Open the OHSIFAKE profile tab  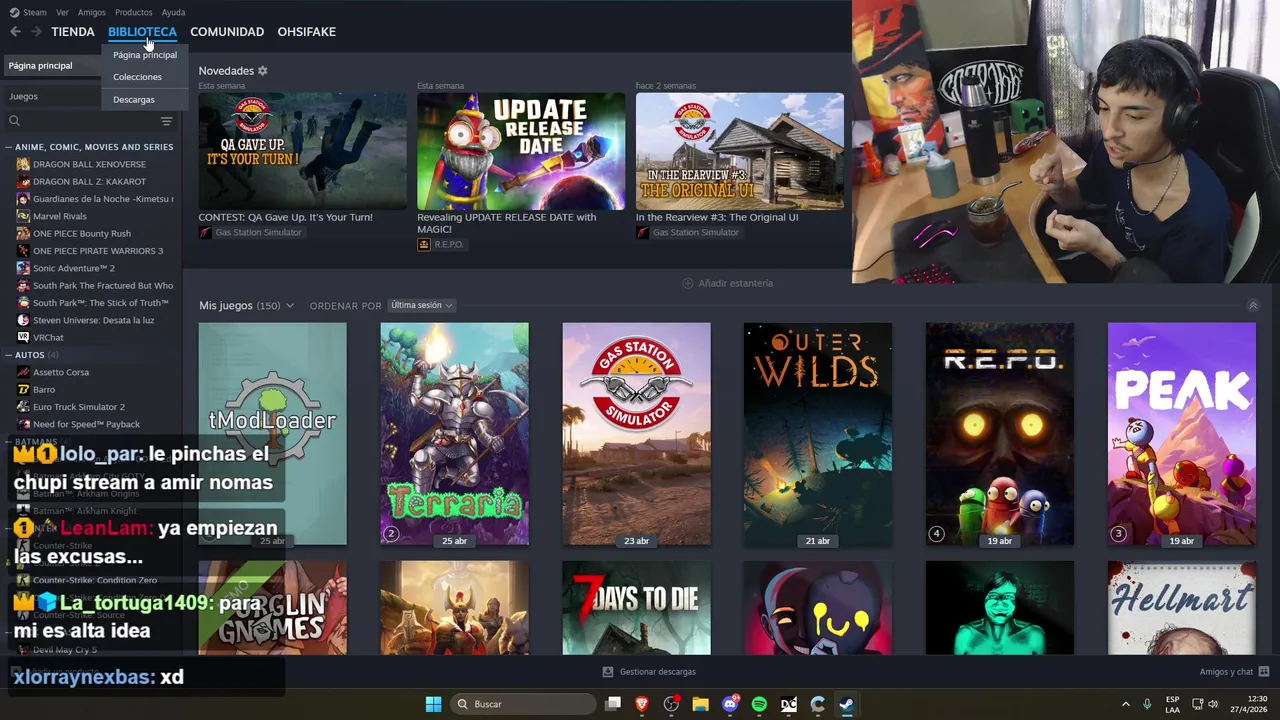[306, 32]
